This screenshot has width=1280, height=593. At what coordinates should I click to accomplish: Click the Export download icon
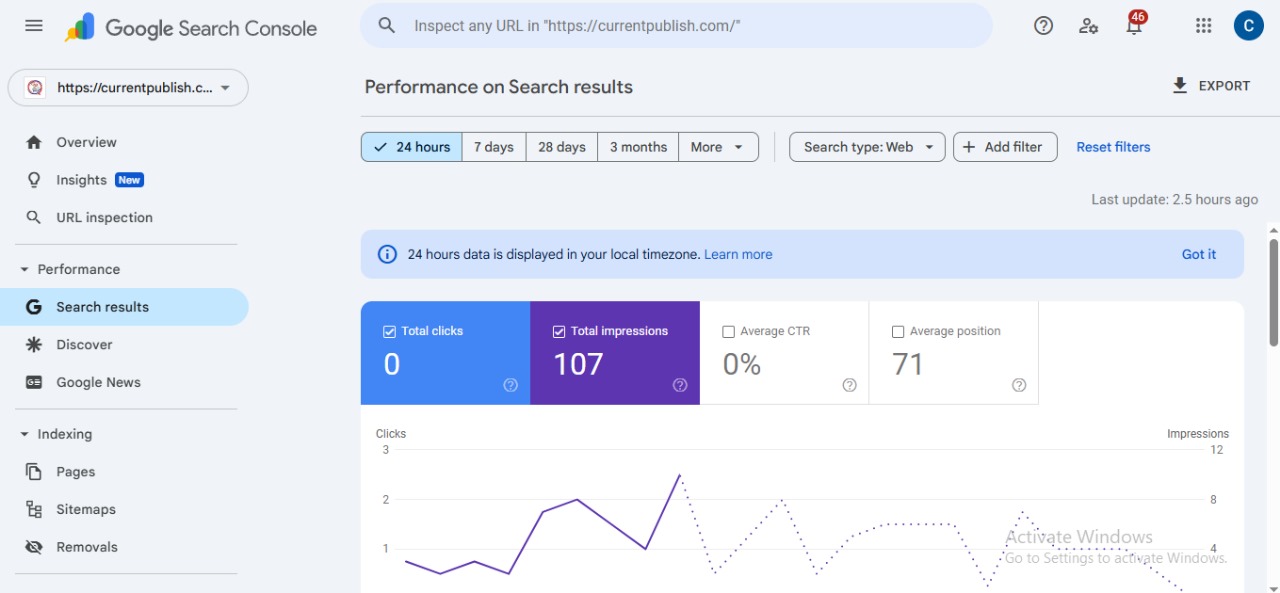(x=1180, y=86)
